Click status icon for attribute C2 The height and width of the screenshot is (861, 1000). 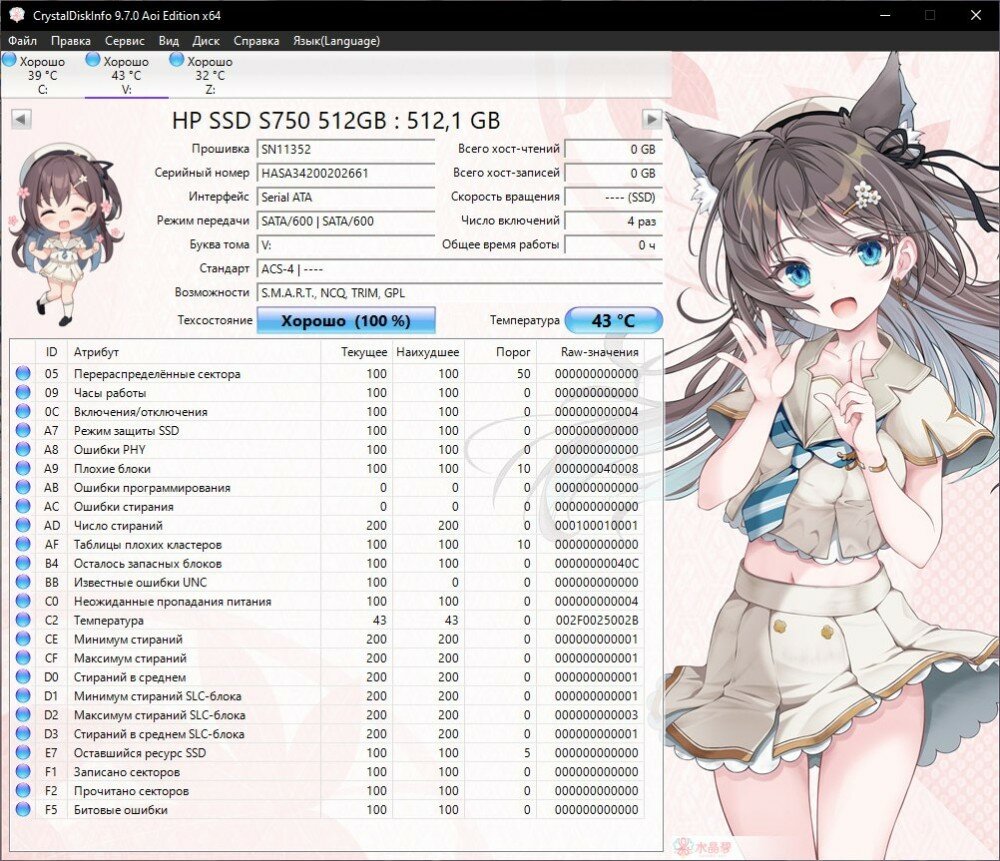23,620
